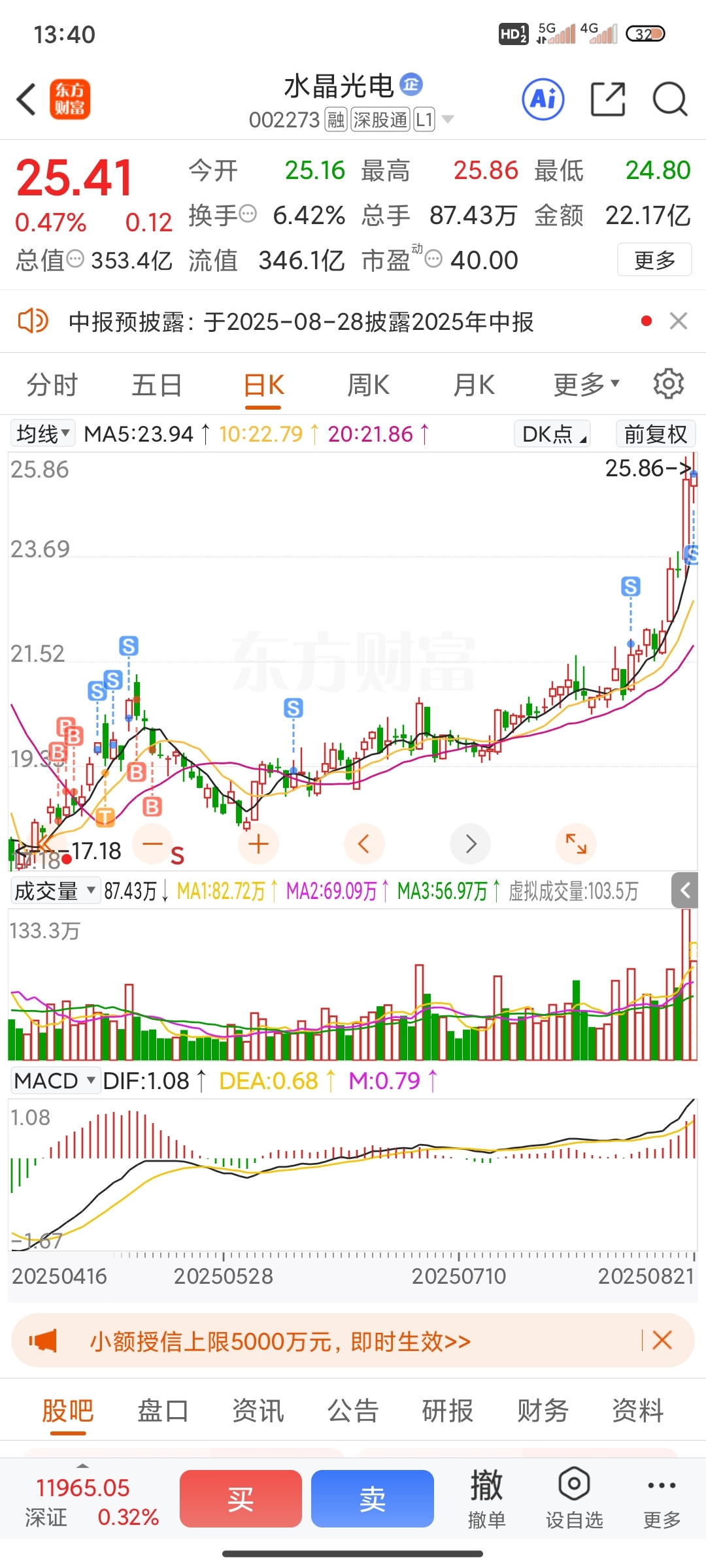Tap the speaker announcement icon
Viewport: 706px width, 1568px height.
point(33,321)
